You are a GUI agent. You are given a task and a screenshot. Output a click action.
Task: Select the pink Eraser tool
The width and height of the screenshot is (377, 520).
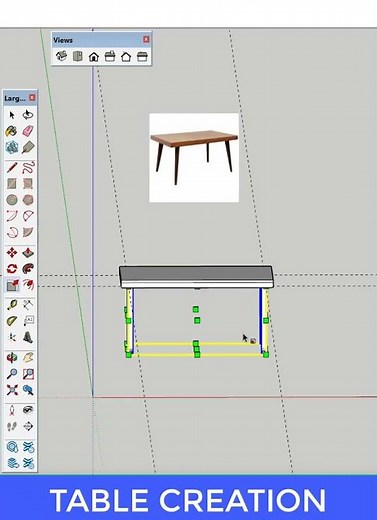click(x=28, y=131)
